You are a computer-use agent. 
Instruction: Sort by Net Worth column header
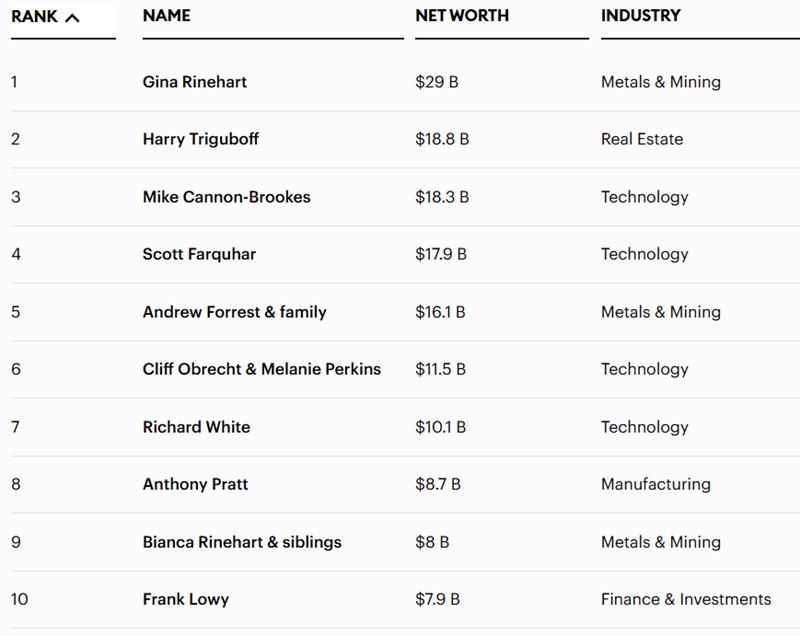tap(462, 16)
